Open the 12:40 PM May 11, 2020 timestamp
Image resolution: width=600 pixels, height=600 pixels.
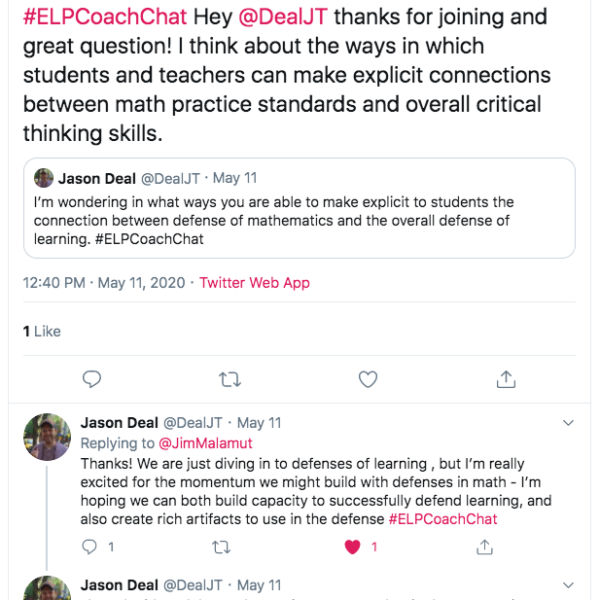(x=104, y=283)
